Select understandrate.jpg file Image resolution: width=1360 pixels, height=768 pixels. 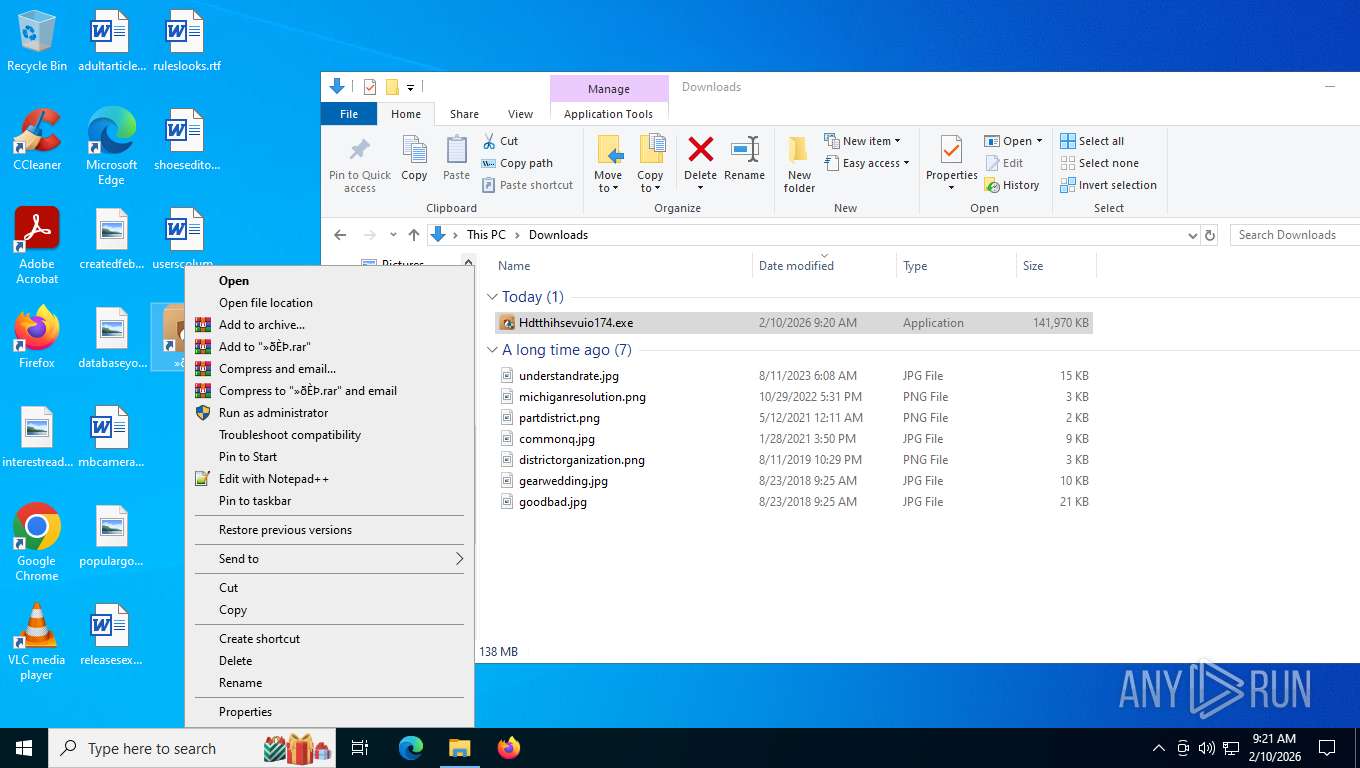point(568,376)
